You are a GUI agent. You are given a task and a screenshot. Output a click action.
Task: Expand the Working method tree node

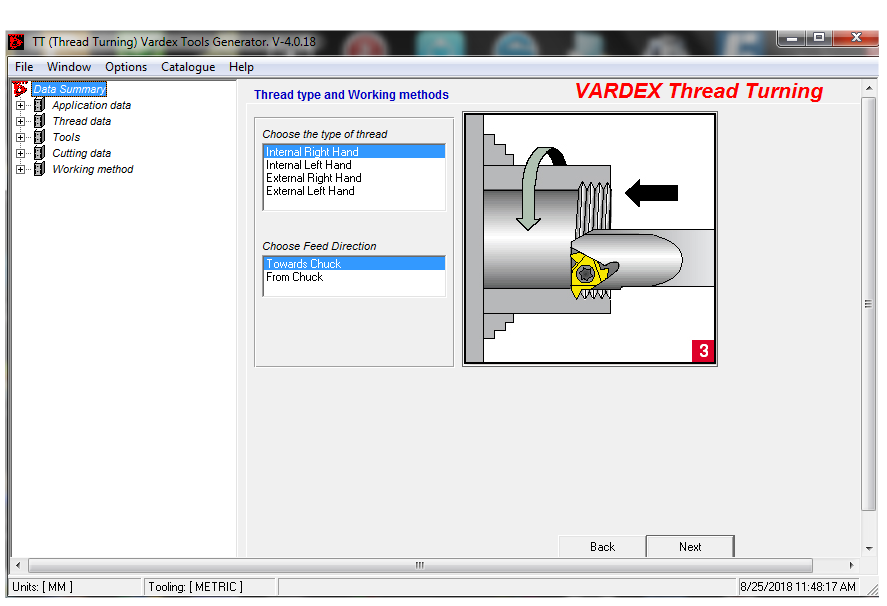[21, 169]
